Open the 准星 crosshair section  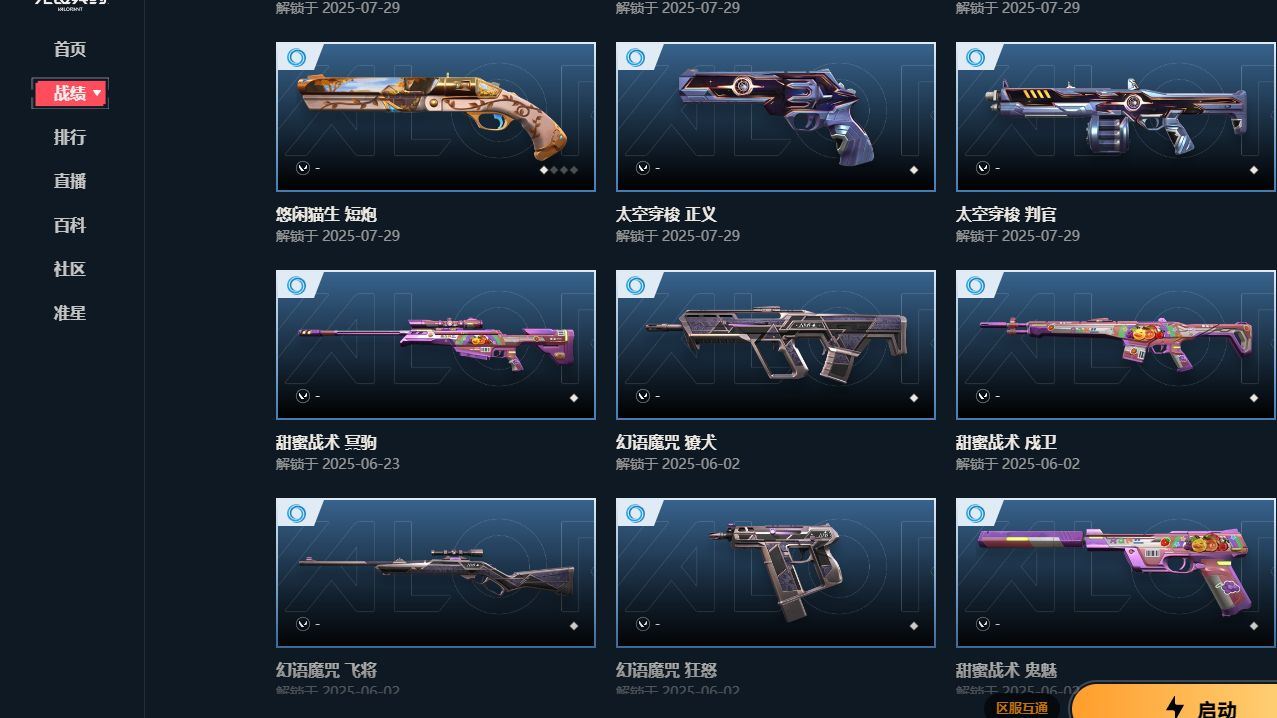click(x=70, y=313)
